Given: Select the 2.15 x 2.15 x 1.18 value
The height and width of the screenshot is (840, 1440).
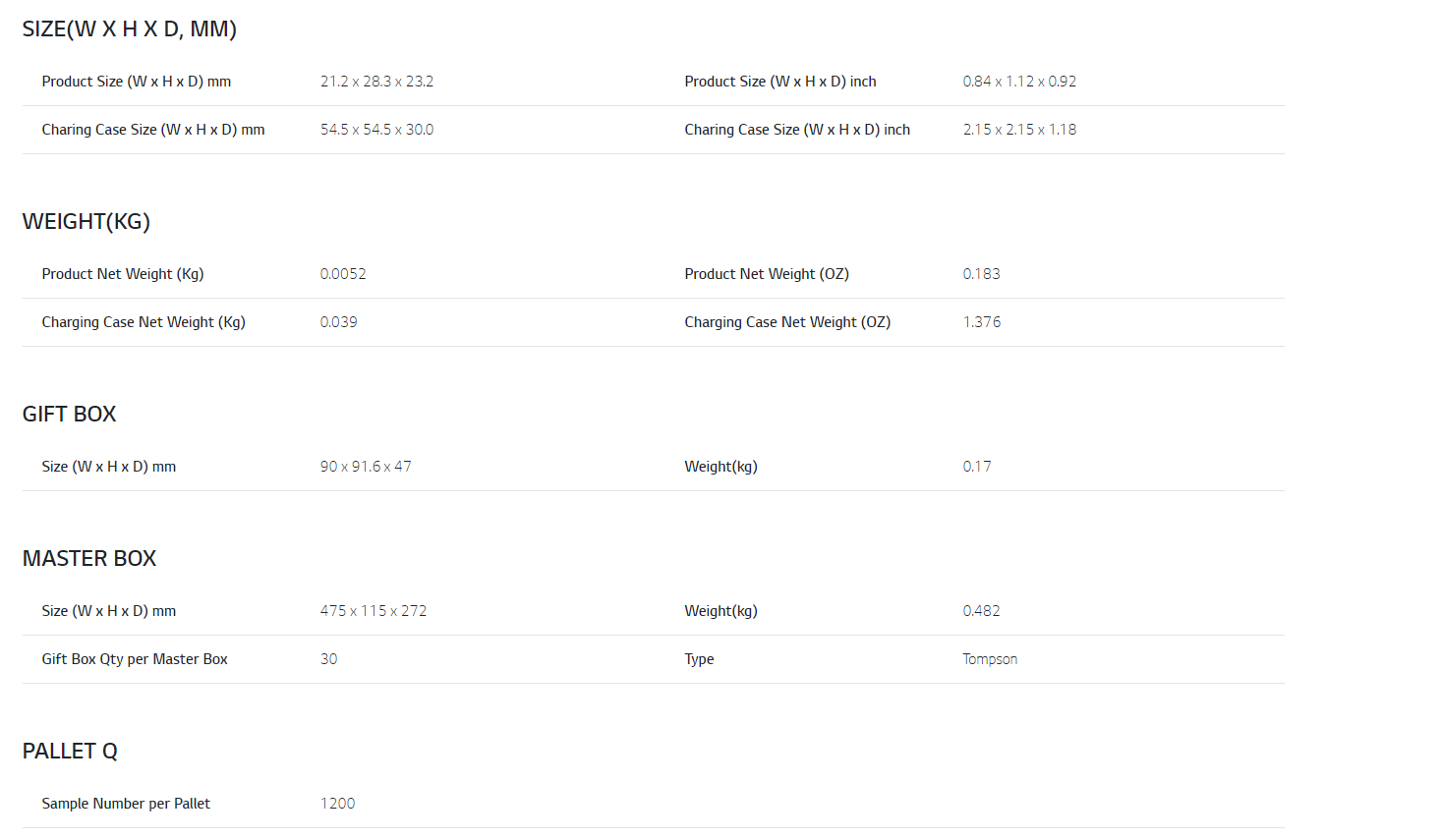Looking at the screenshot, I should coord(1019,130).
